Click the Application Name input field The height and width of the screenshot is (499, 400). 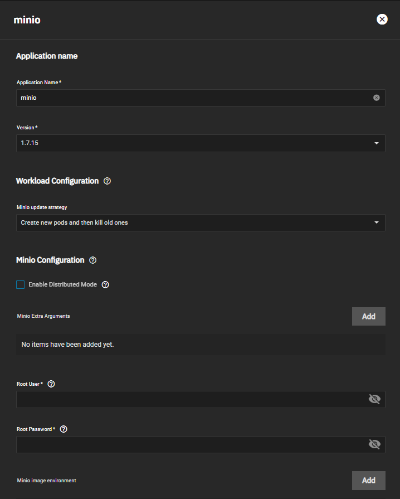[x=201, y=98]
